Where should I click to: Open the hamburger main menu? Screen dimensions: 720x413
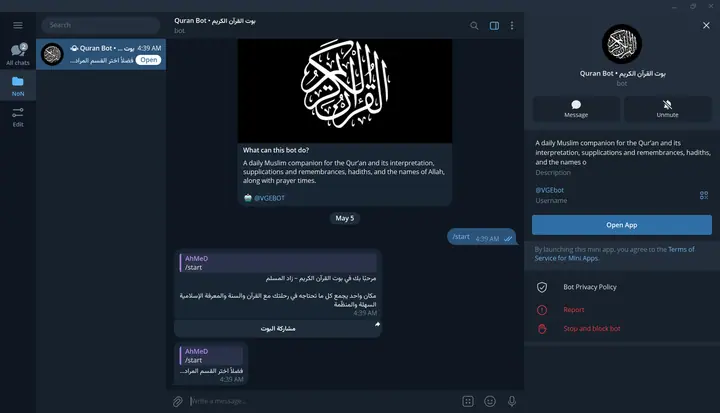(18, 25)
